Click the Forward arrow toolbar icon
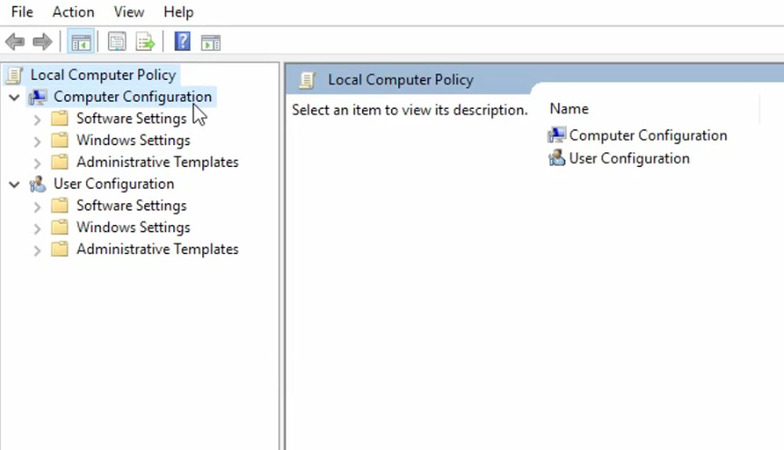This screenshot has width=784, height=450. [42, 42]
